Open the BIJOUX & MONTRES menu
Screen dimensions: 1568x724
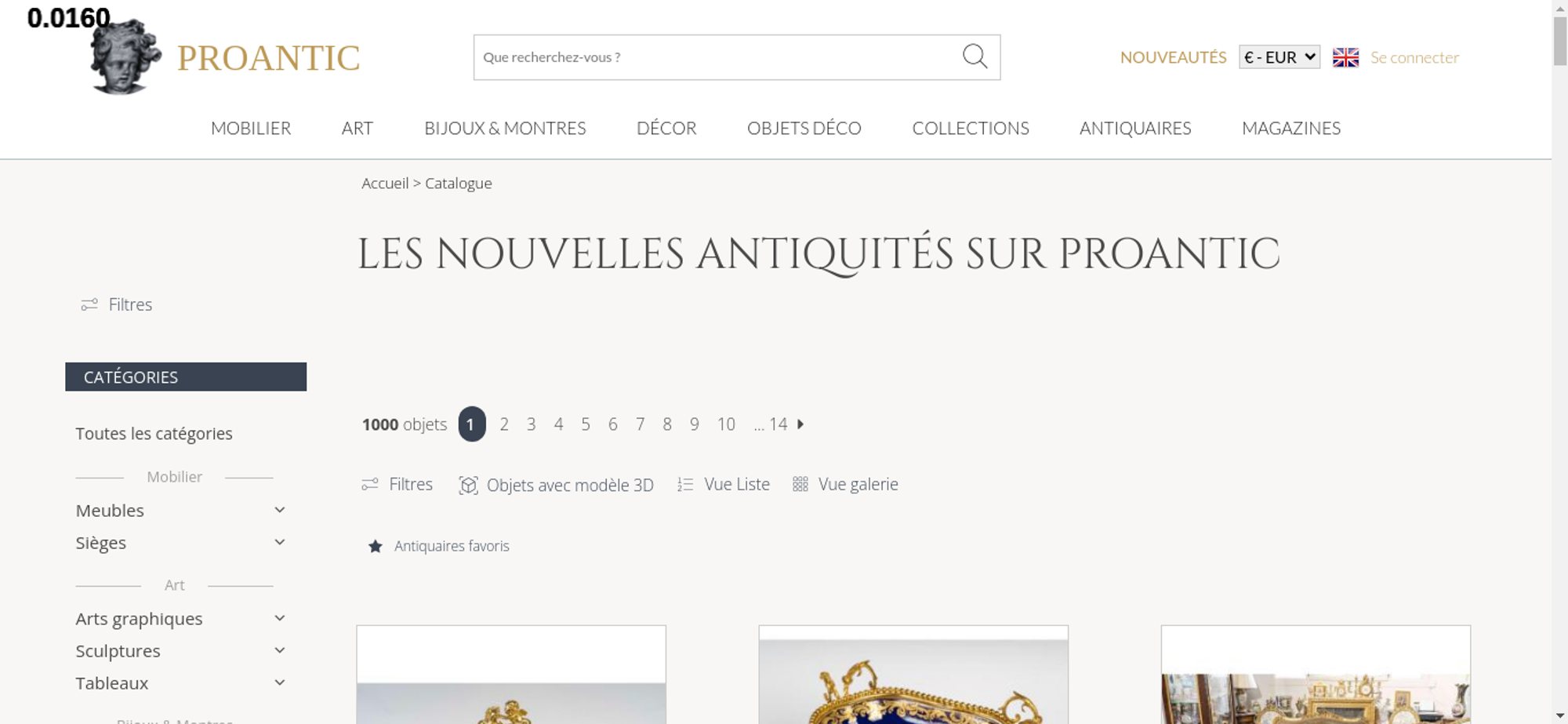click(505, 128)
